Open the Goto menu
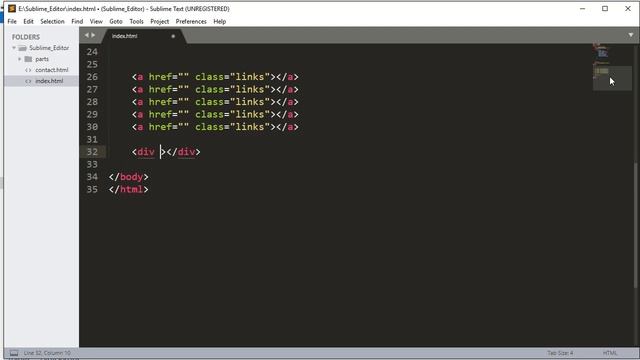 coord(116,21)
